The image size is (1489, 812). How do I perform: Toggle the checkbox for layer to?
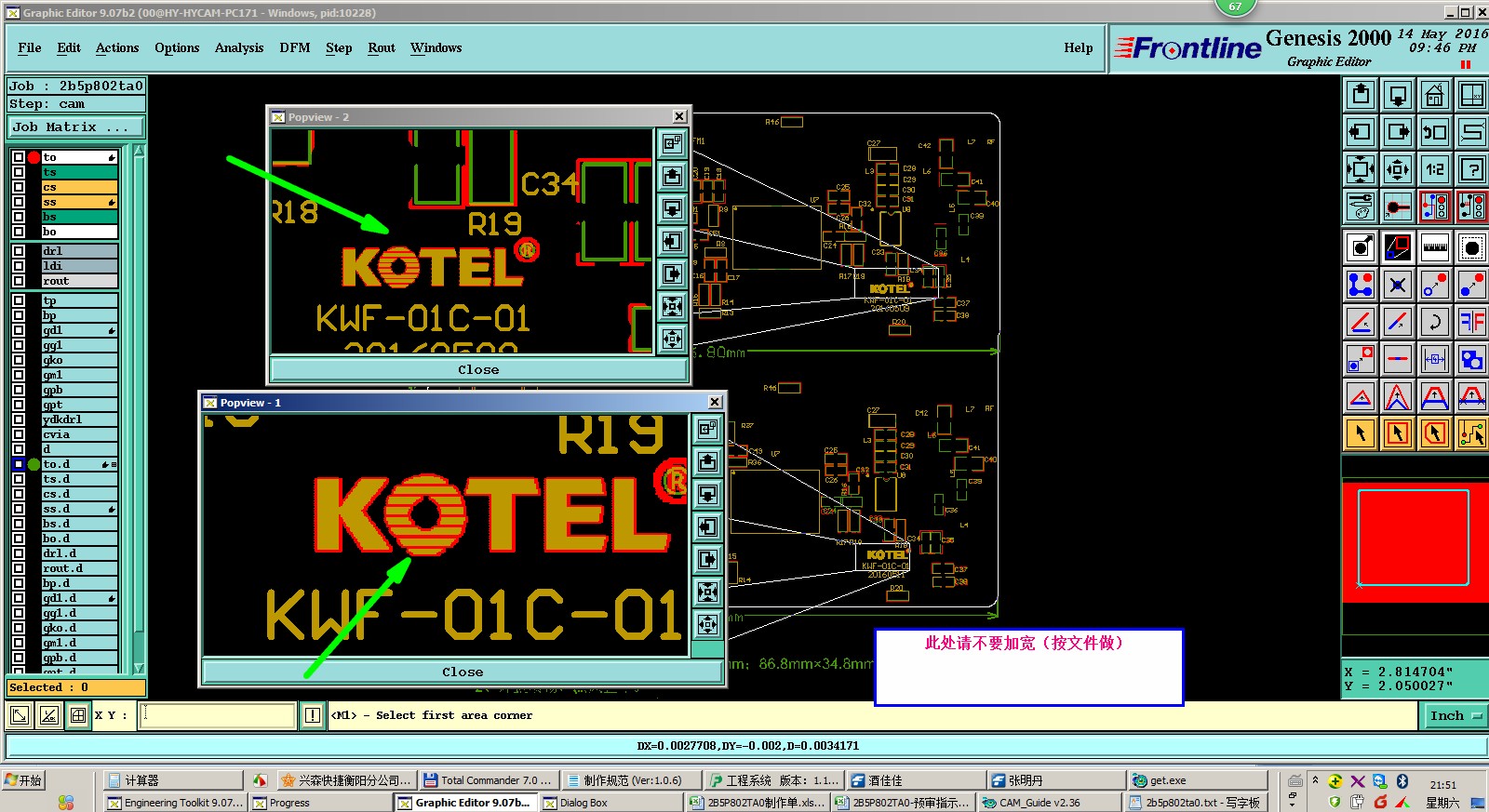(19, 157)
